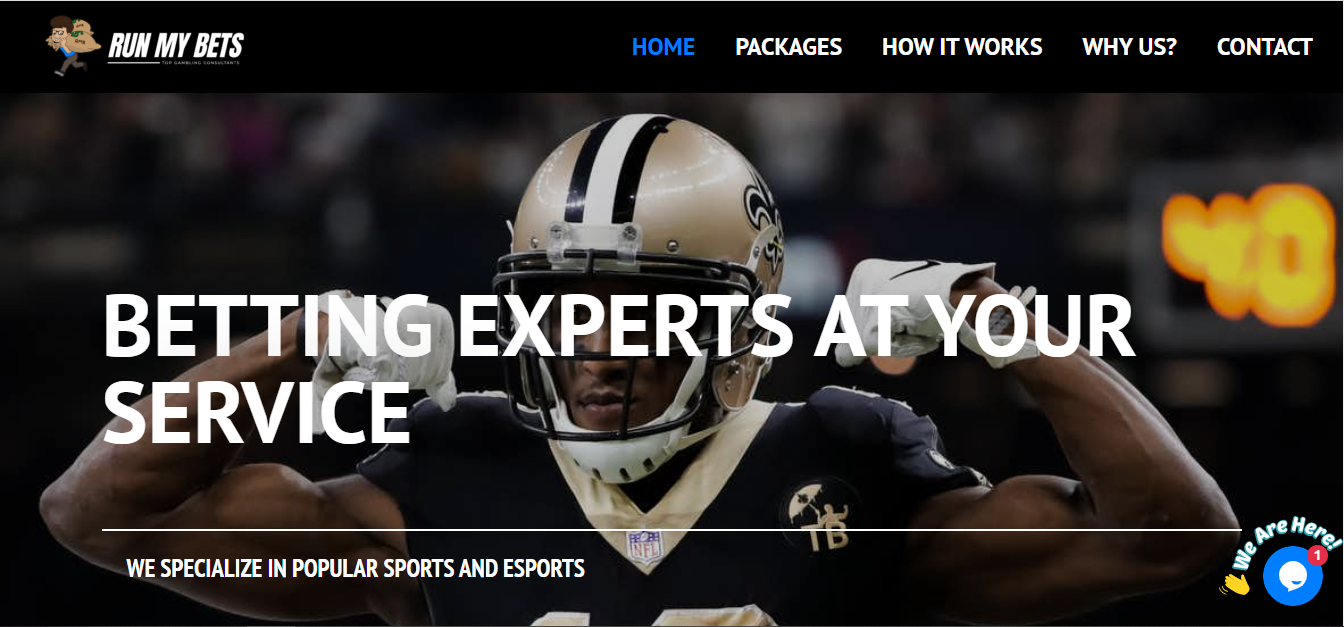Click the NFL shield on the jersey
The height and width of the screenshot is (627, 1344).
643,547
